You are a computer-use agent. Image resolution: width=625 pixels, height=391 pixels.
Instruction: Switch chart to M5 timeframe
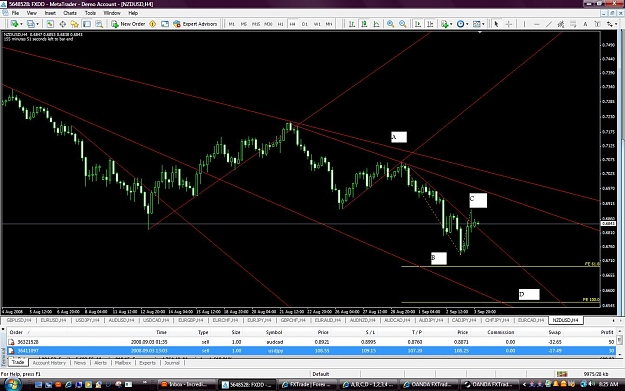pos(244,24)
